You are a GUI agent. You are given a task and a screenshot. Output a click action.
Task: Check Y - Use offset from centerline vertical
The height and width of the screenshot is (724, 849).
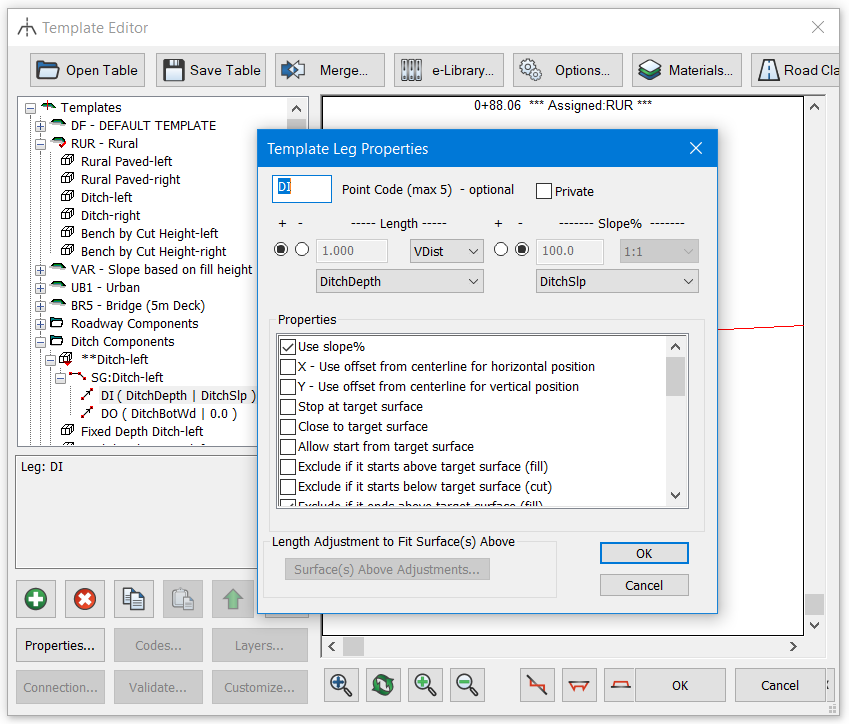(288, 387)
